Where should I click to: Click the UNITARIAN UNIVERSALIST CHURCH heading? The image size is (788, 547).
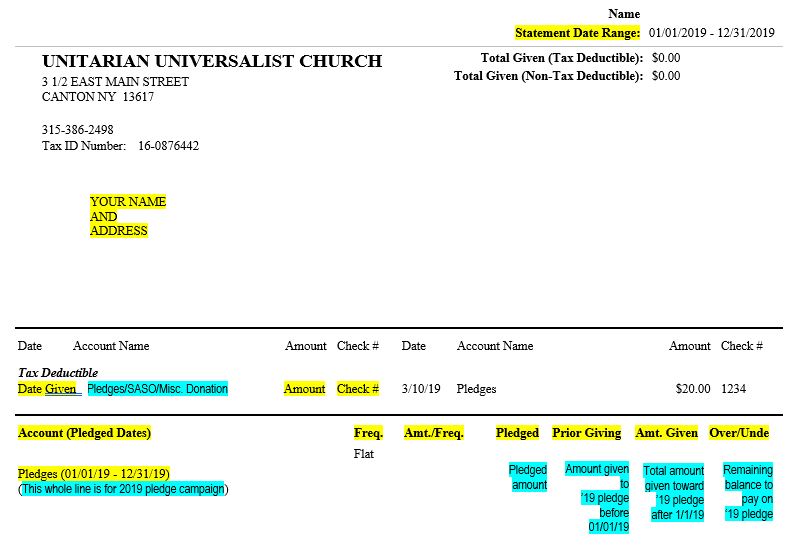pos(212,61)
